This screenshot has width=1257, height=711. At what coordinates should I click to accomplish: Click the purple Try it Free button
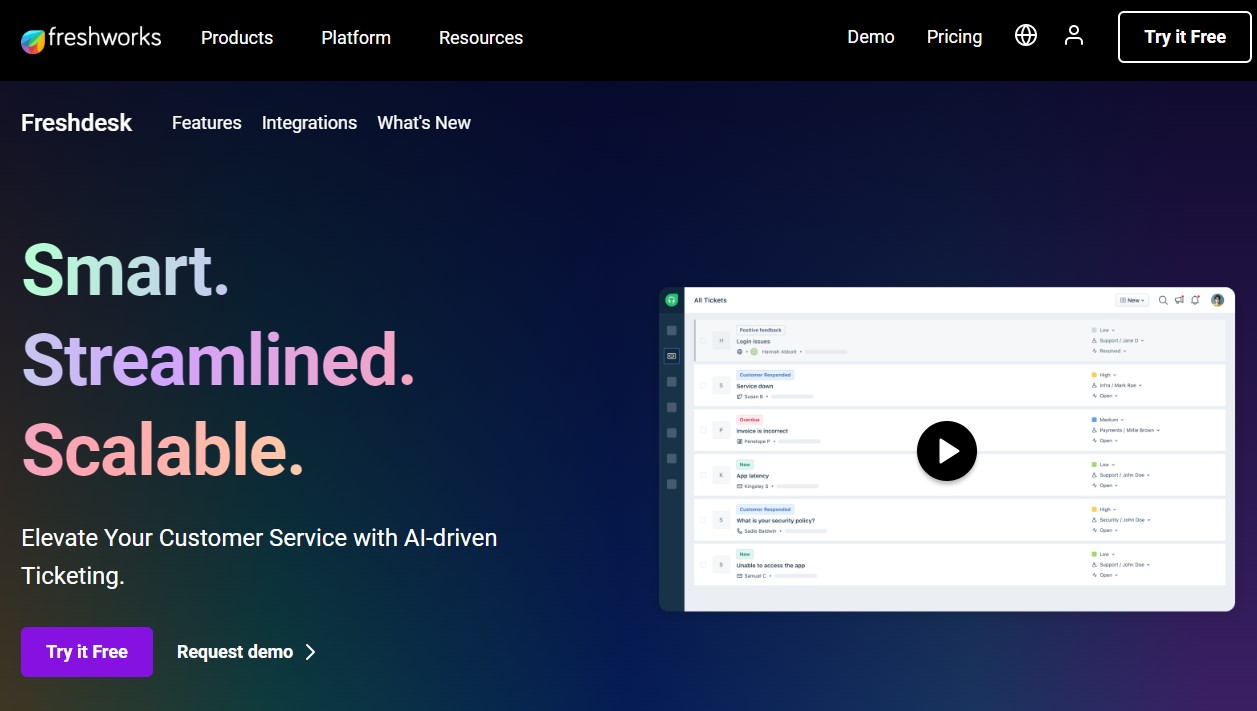86,651
